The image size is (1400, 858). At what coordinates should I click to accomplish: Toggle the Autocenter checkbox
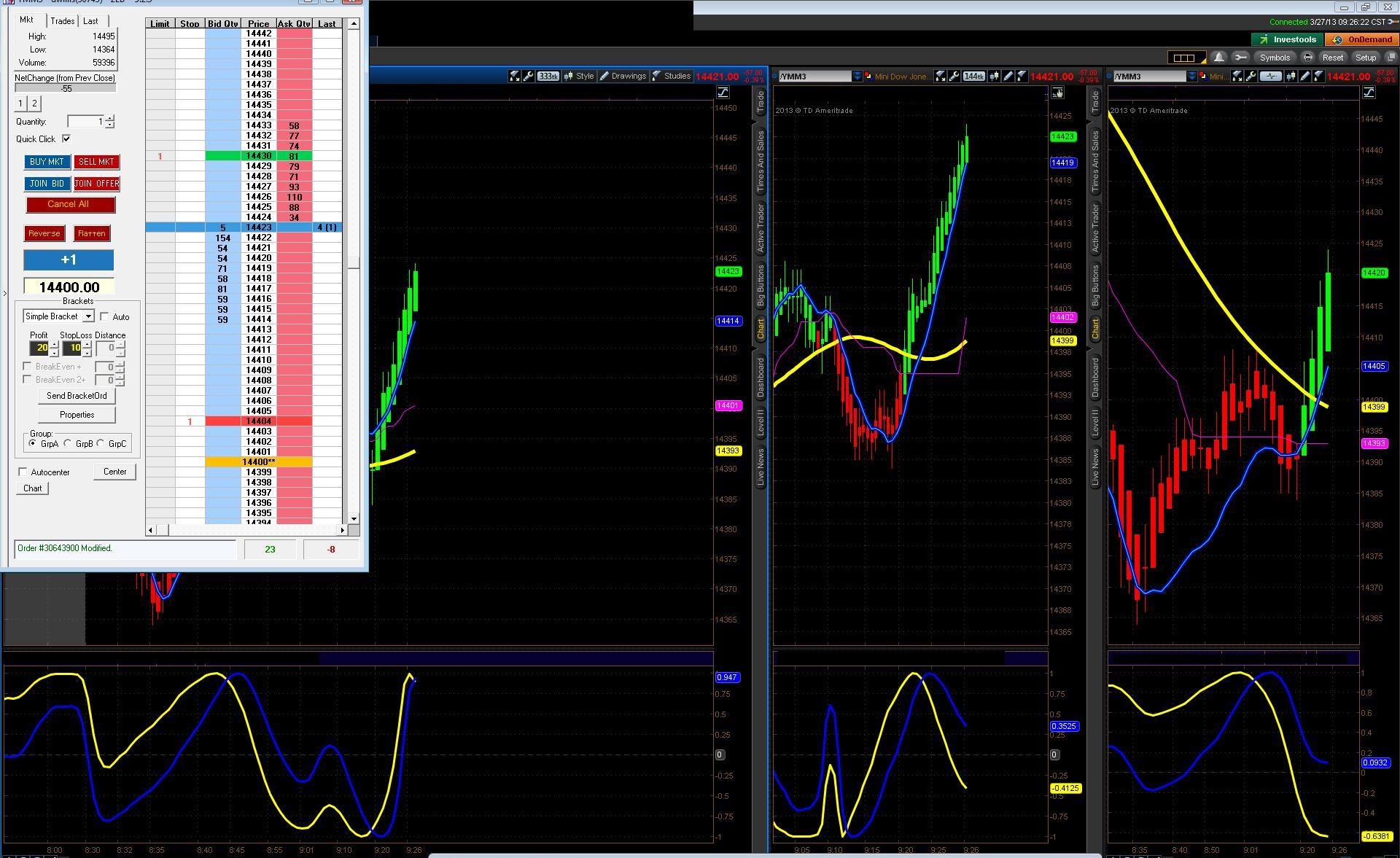(23, 472)
